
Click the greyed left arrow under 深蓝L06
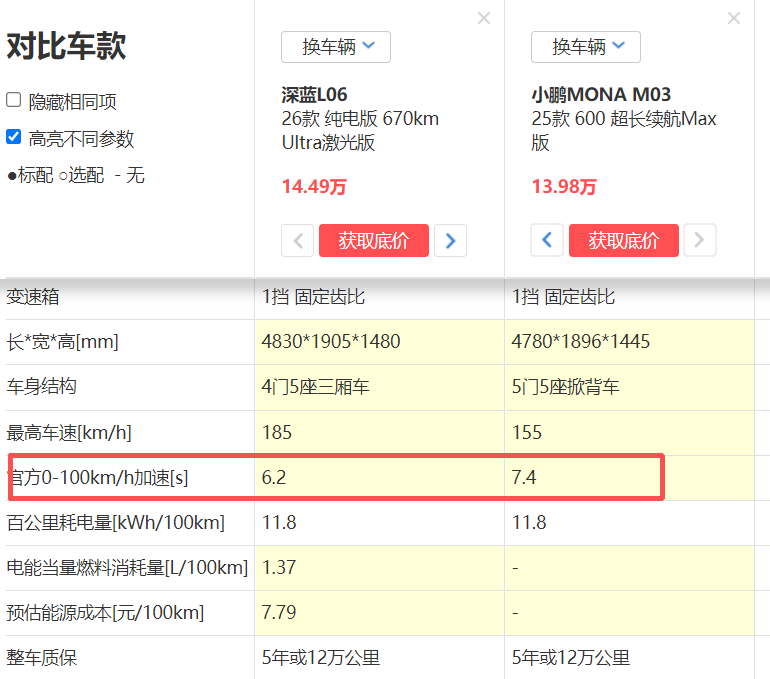[x=298, y=240]
